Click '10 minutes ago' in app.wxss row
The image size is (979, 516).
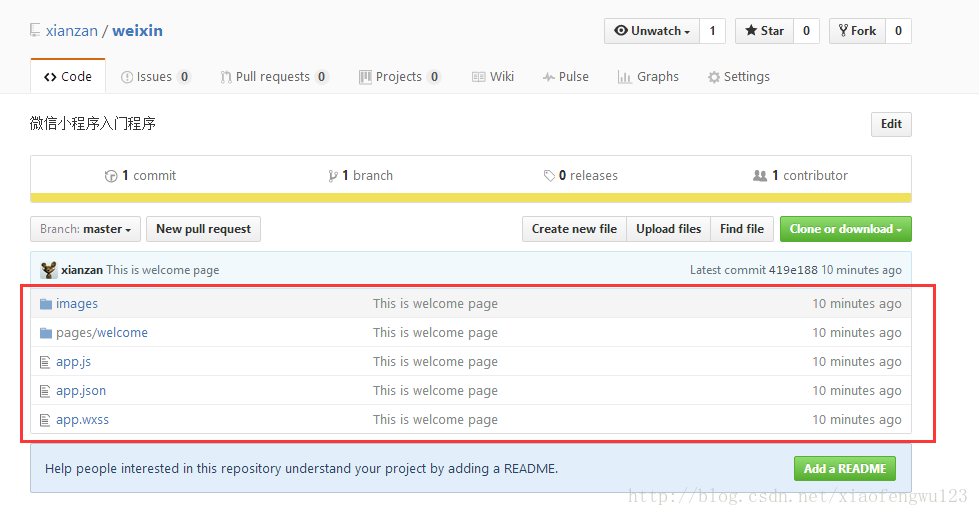pos(857,420)
